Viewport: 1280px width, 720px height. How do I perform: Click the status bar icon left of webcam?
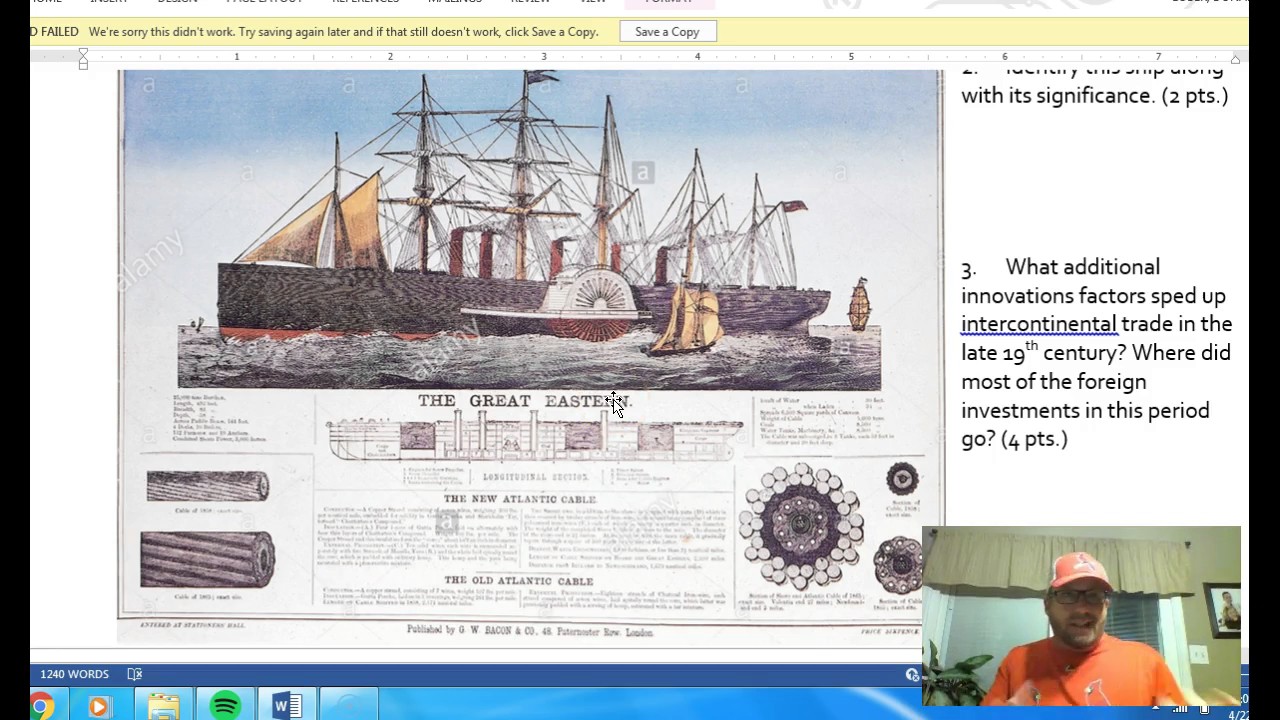click(x=912, y=675)
